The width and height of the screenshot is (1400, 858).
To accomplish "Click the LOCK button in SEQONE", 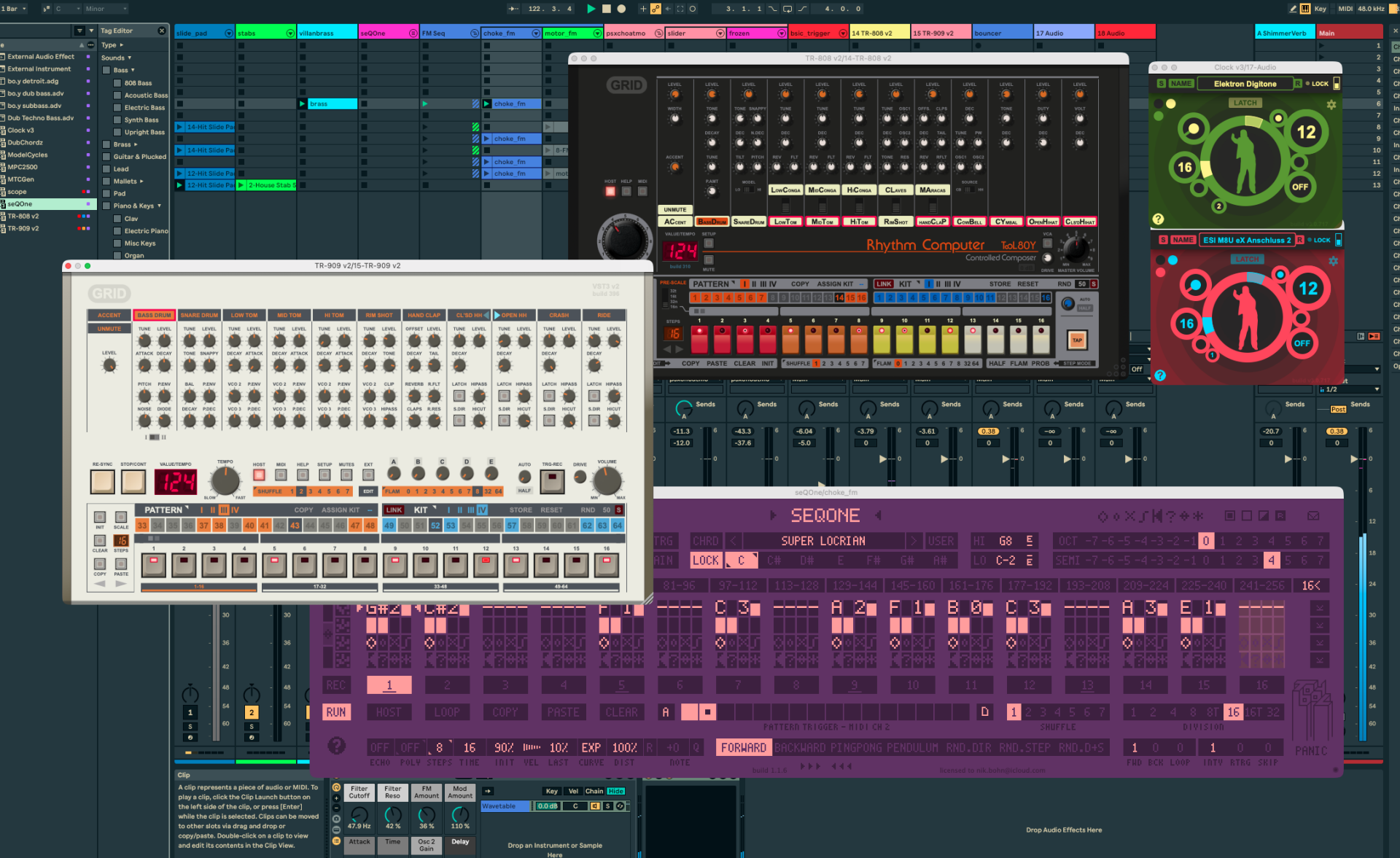I will 706,561.
